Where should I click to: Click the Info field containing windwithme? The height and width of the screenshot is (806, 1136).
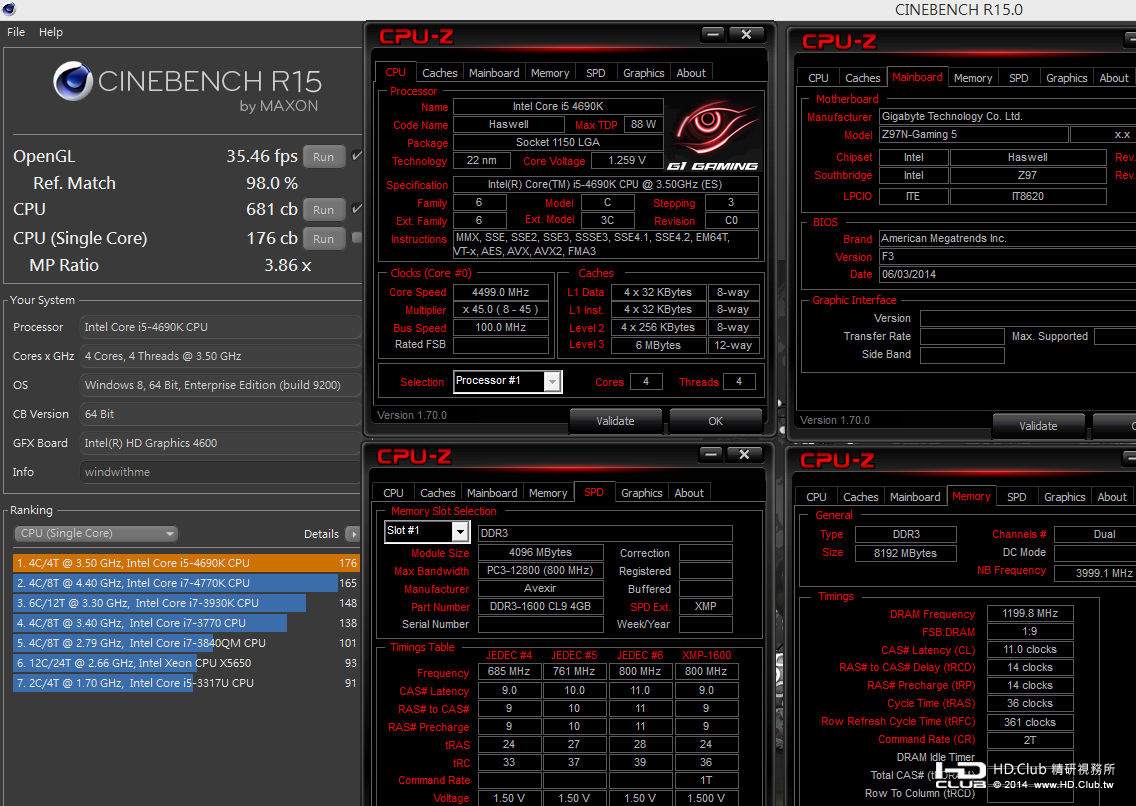pyautogui.click(x=220, y=471)
